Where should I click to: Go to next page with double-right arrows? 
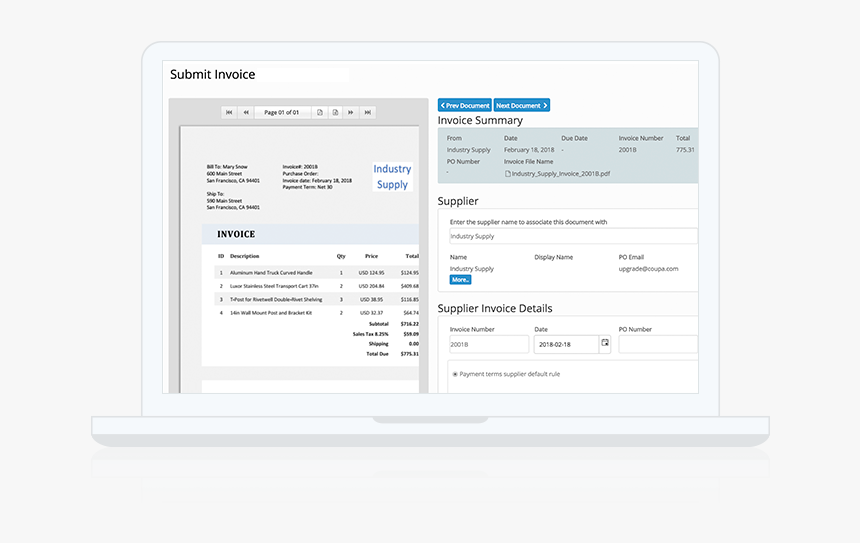[x=350, y=112]
